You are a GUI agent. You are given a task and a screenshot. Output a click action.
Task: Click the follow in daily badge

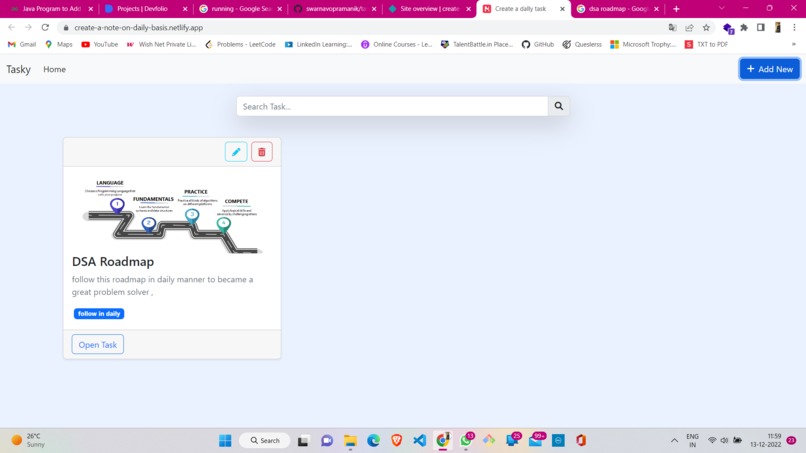[x=99, y=314]
